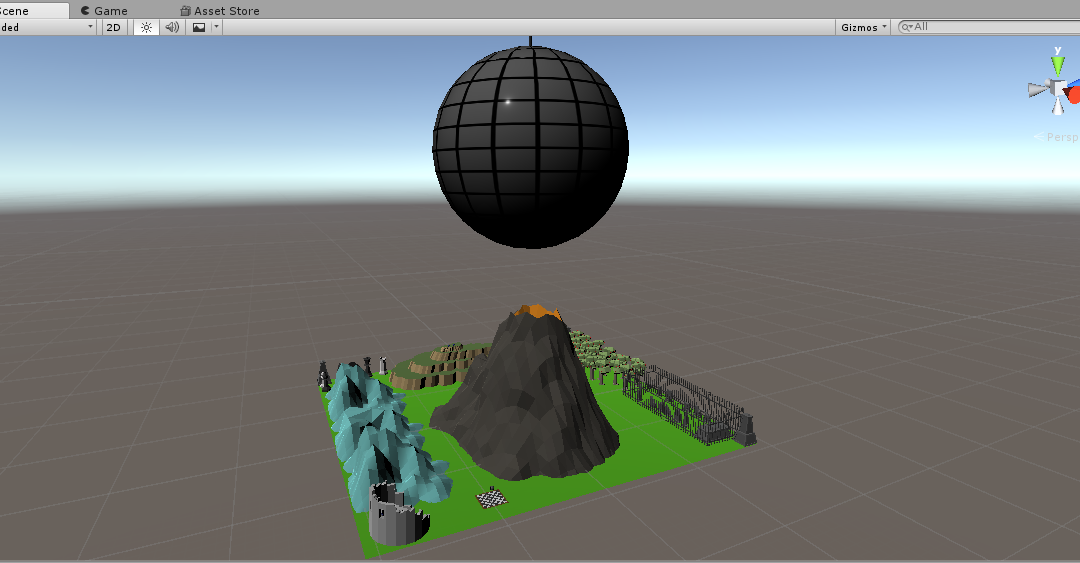Open the Gizmos dropdown
Viewport: 1080px width, 563px height.
(x=863, y=27)
